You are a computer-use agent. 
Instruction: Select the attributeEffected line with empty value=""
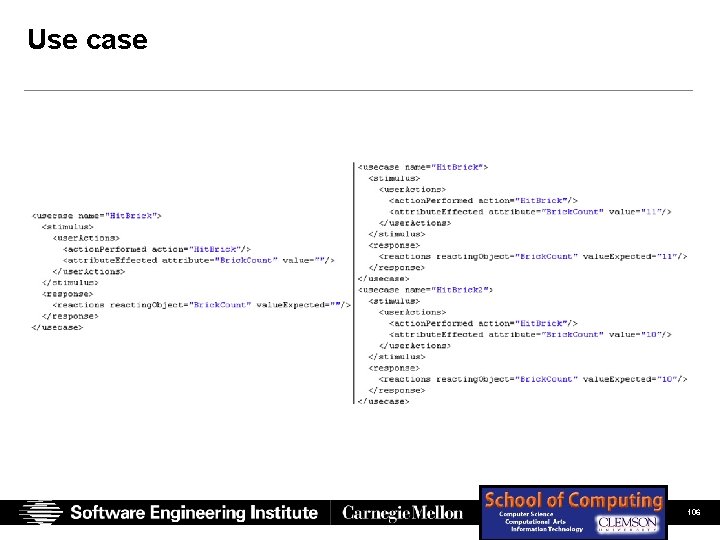pos(198,260)
